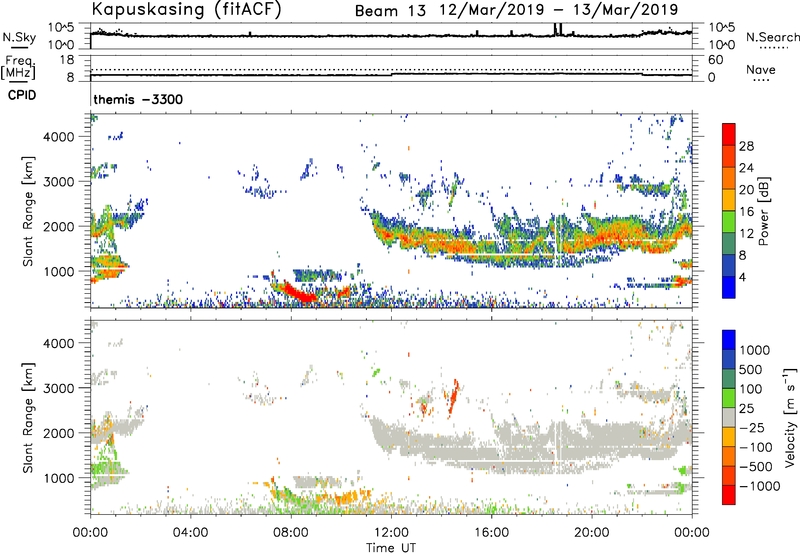Click the 'Time UT' axis label
The height and width of the screenshot is (554, 800).
[x=391, y=548]
